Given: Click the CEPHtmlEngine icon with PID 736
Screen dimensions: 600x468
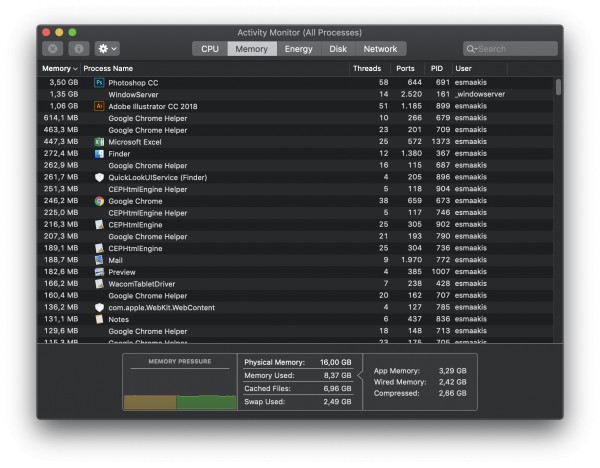Looking at the screenshot, I should tap(99, 248).
